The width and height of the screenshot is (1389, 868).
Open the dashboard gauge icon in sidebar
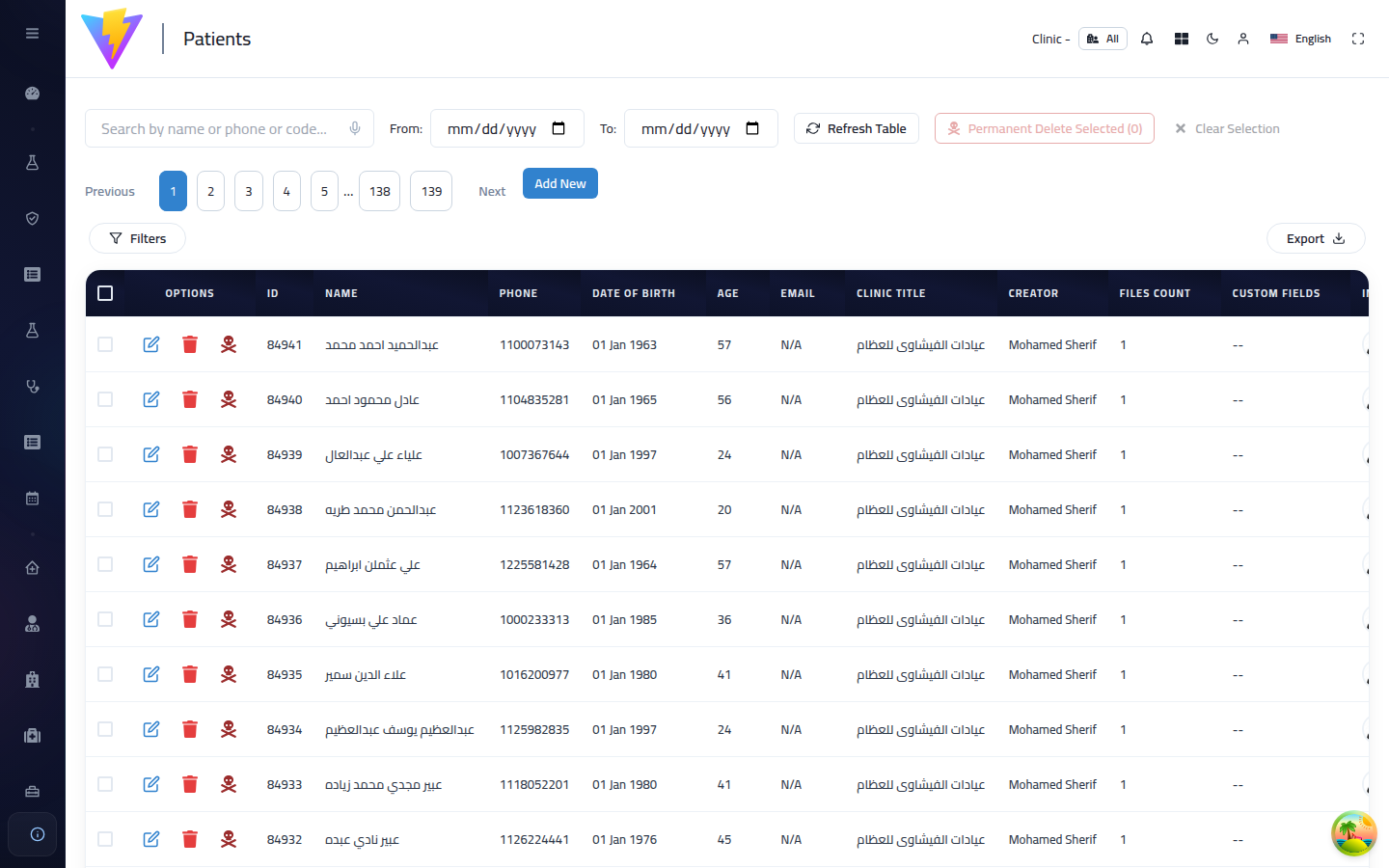(32, 94)
